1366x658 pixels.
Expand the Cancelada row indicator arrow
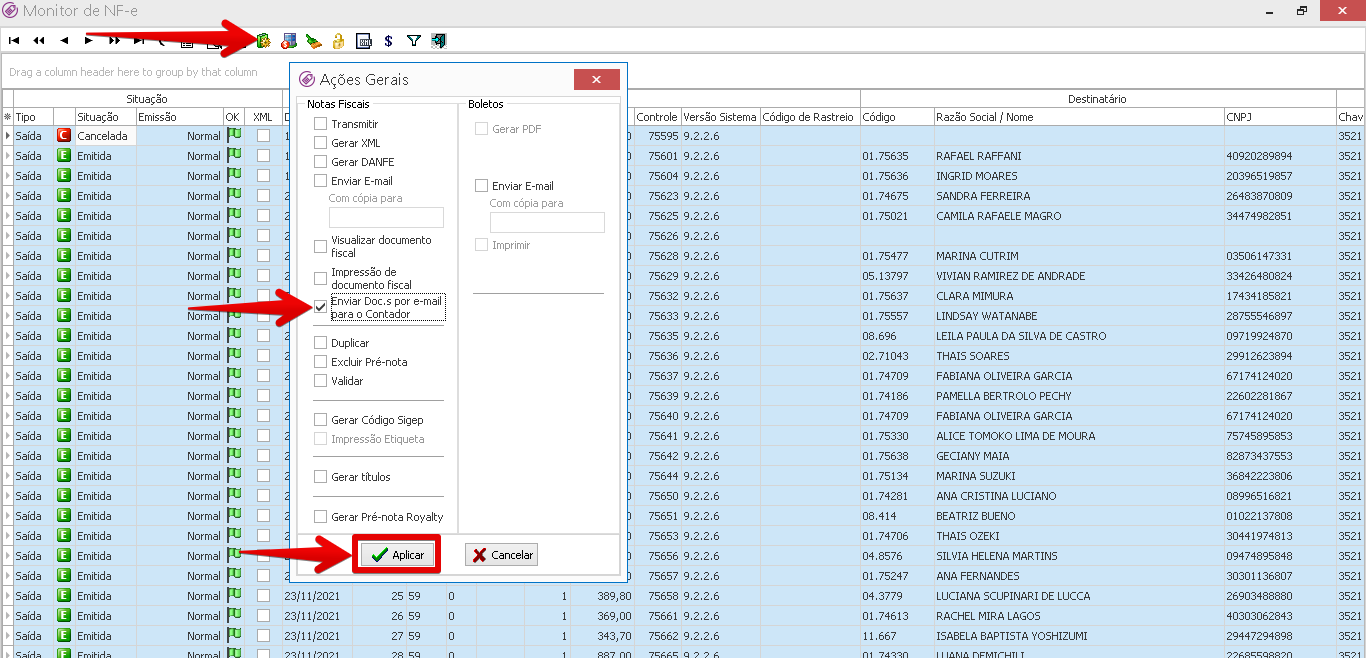8,136
